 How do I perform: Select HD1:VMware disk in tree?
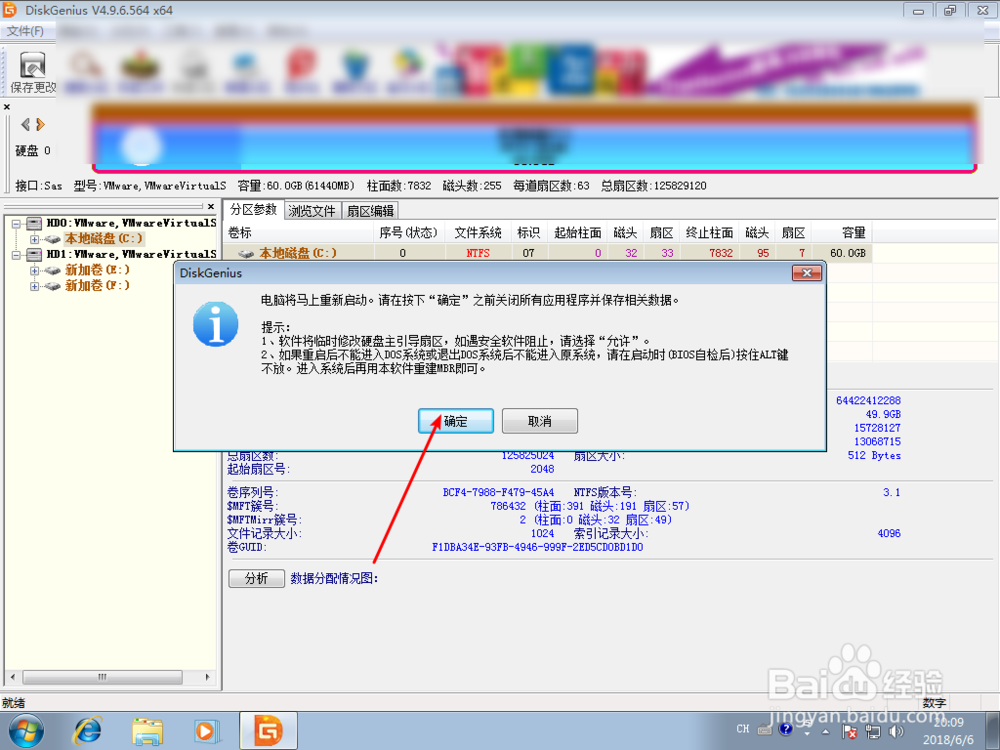131,254
